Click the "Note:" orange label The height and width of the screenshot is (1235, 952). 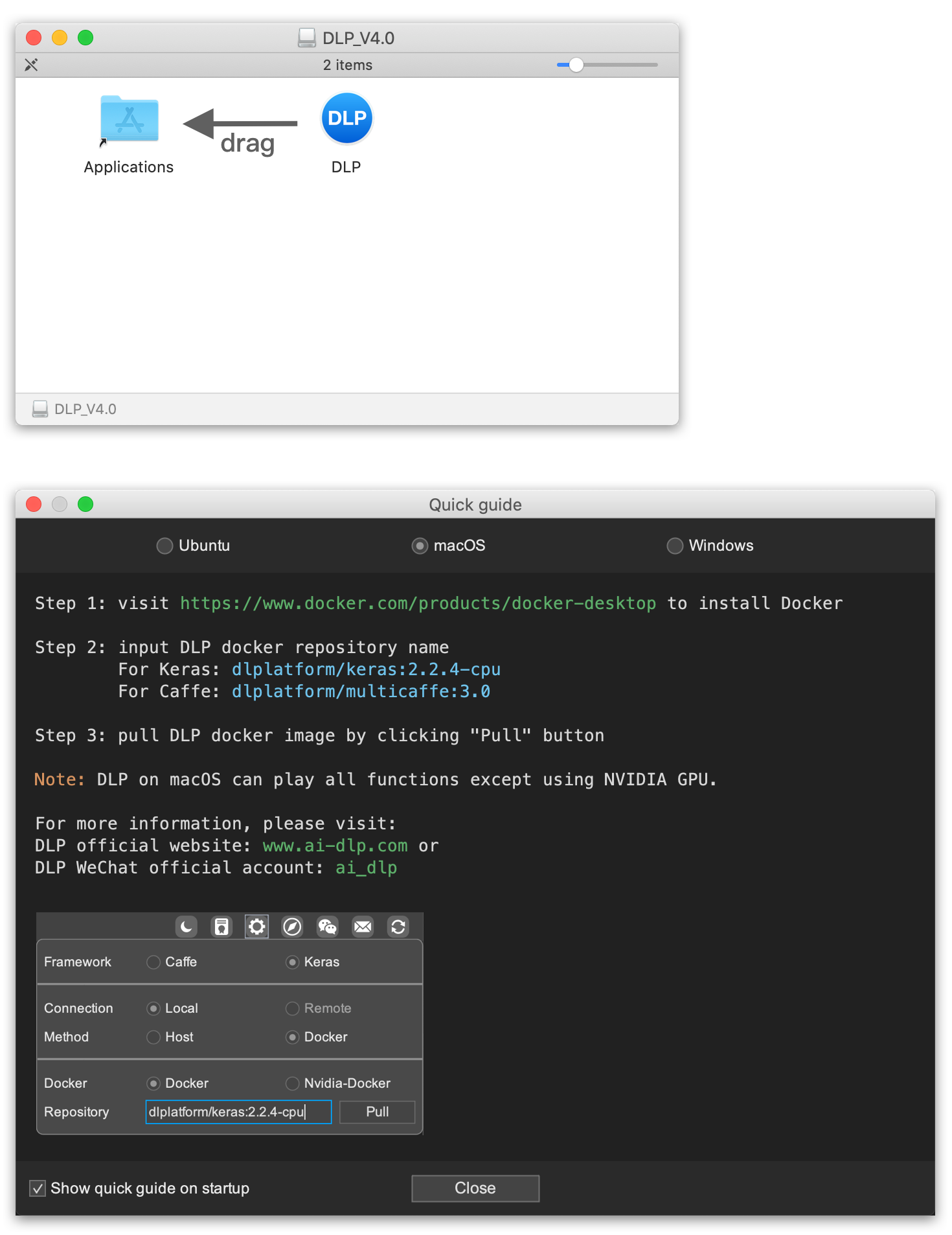point(60,779)
